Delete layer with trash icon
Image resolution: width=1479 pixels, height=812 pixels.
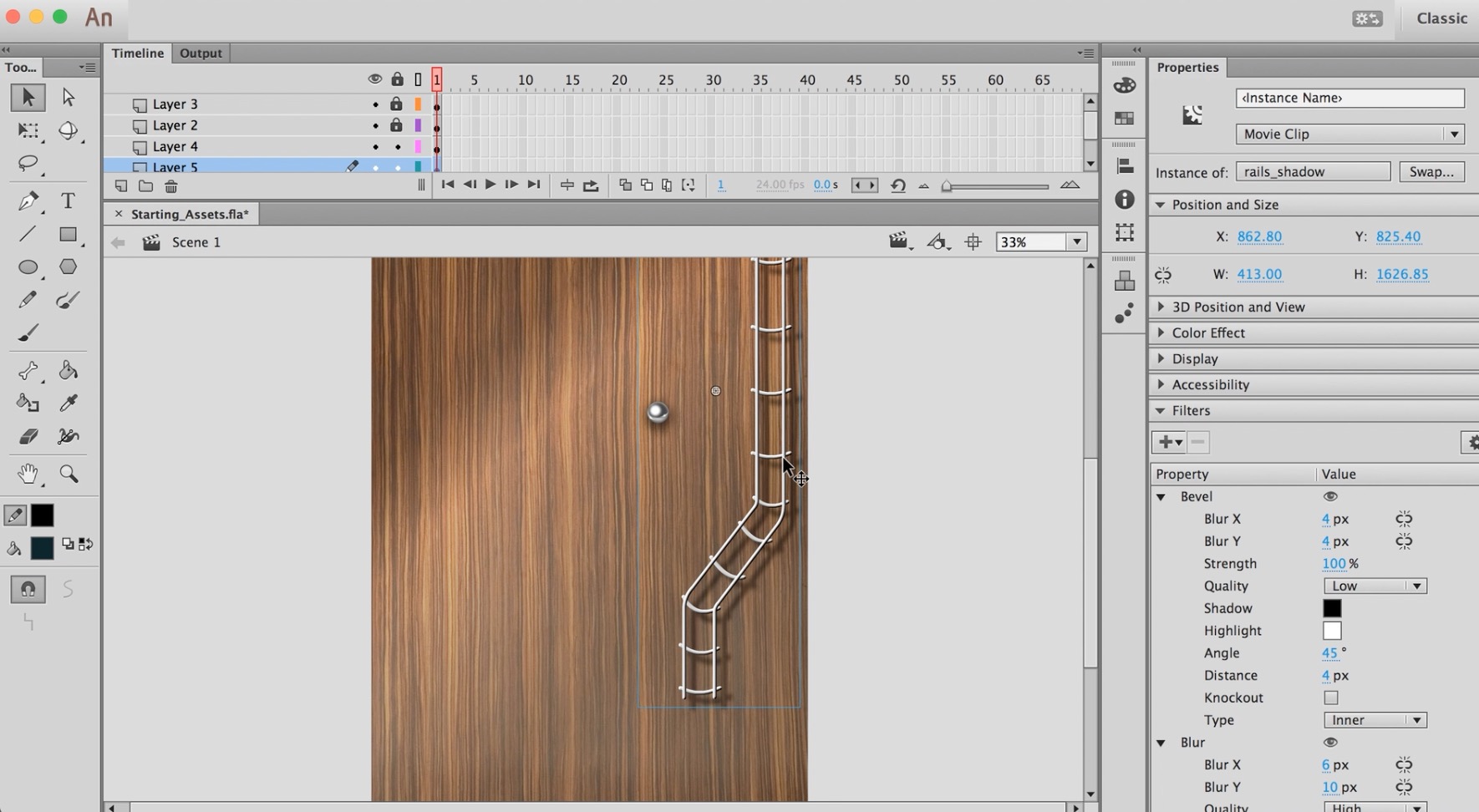(171, 186)
